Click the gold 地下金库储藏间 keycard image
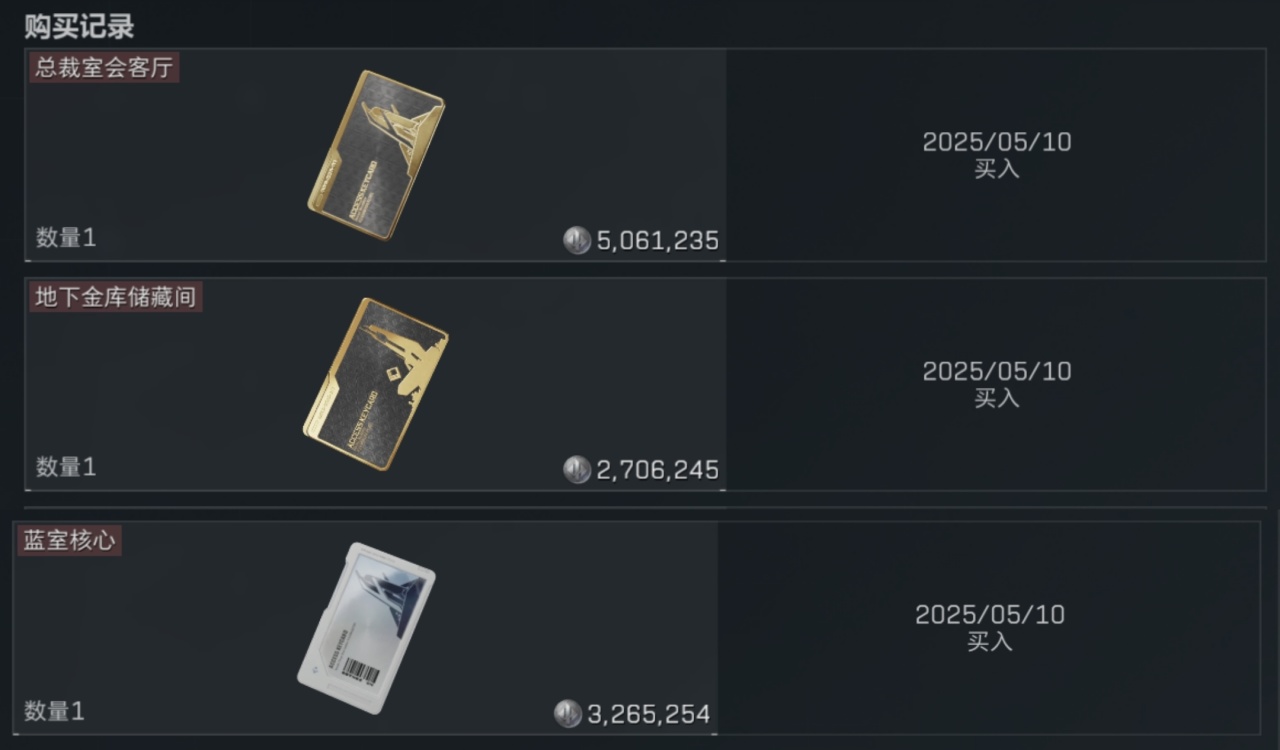 coord(375,383)
